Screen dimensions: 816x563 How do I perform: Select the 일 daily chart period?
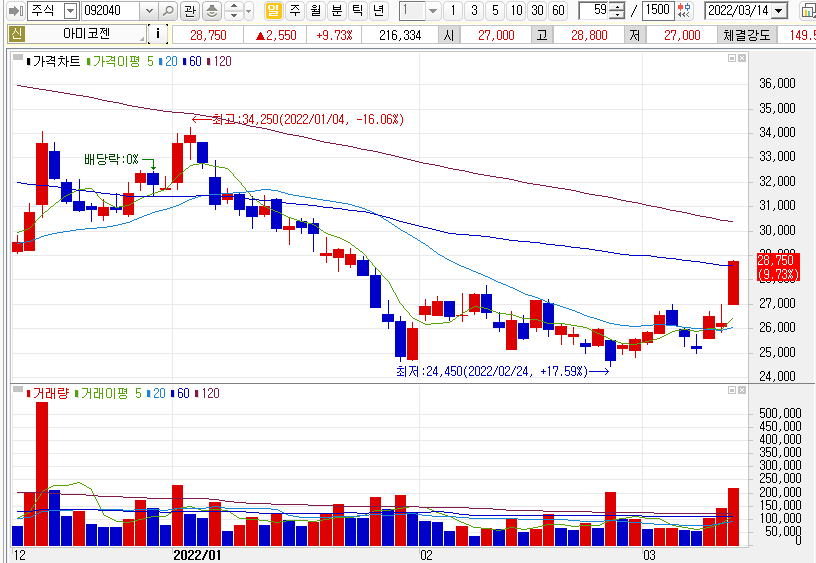coord(273,10)
